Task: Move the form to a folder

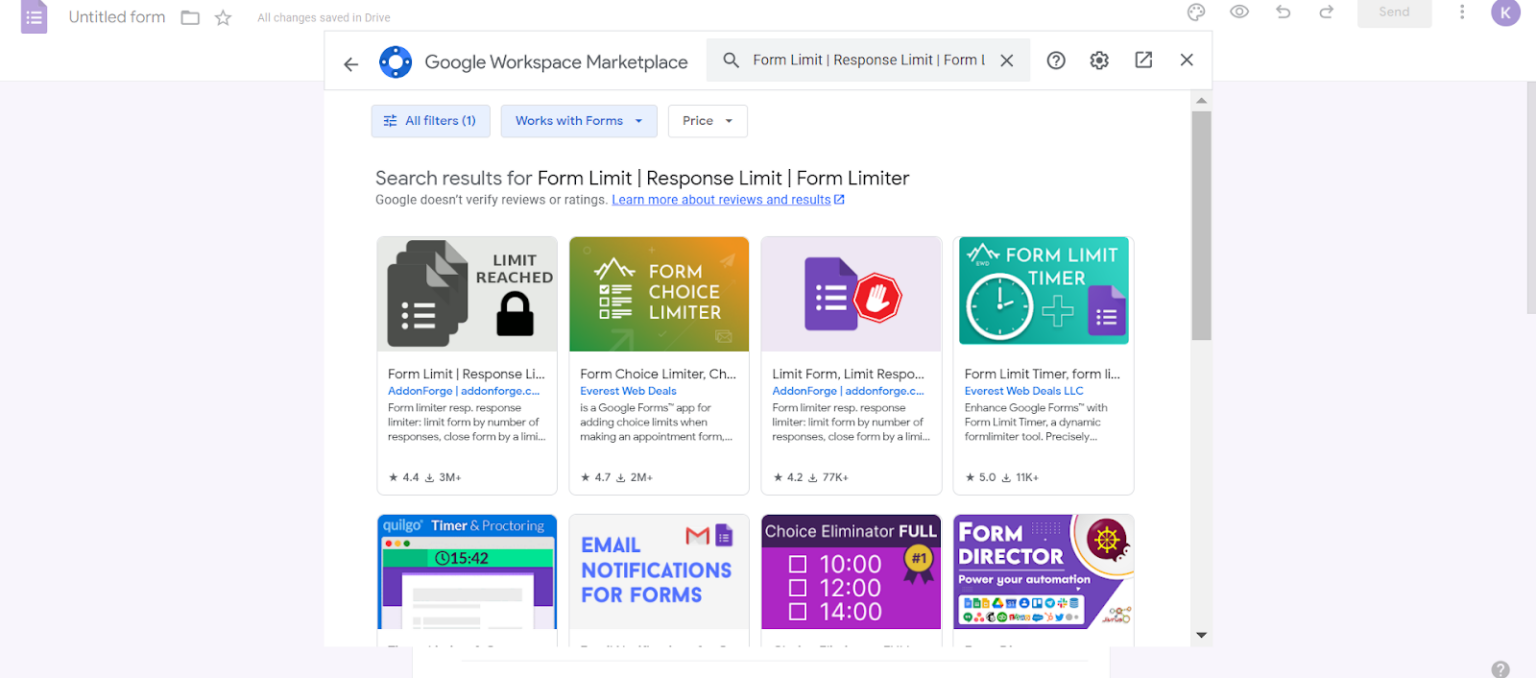Action: [x=189, y=16]
